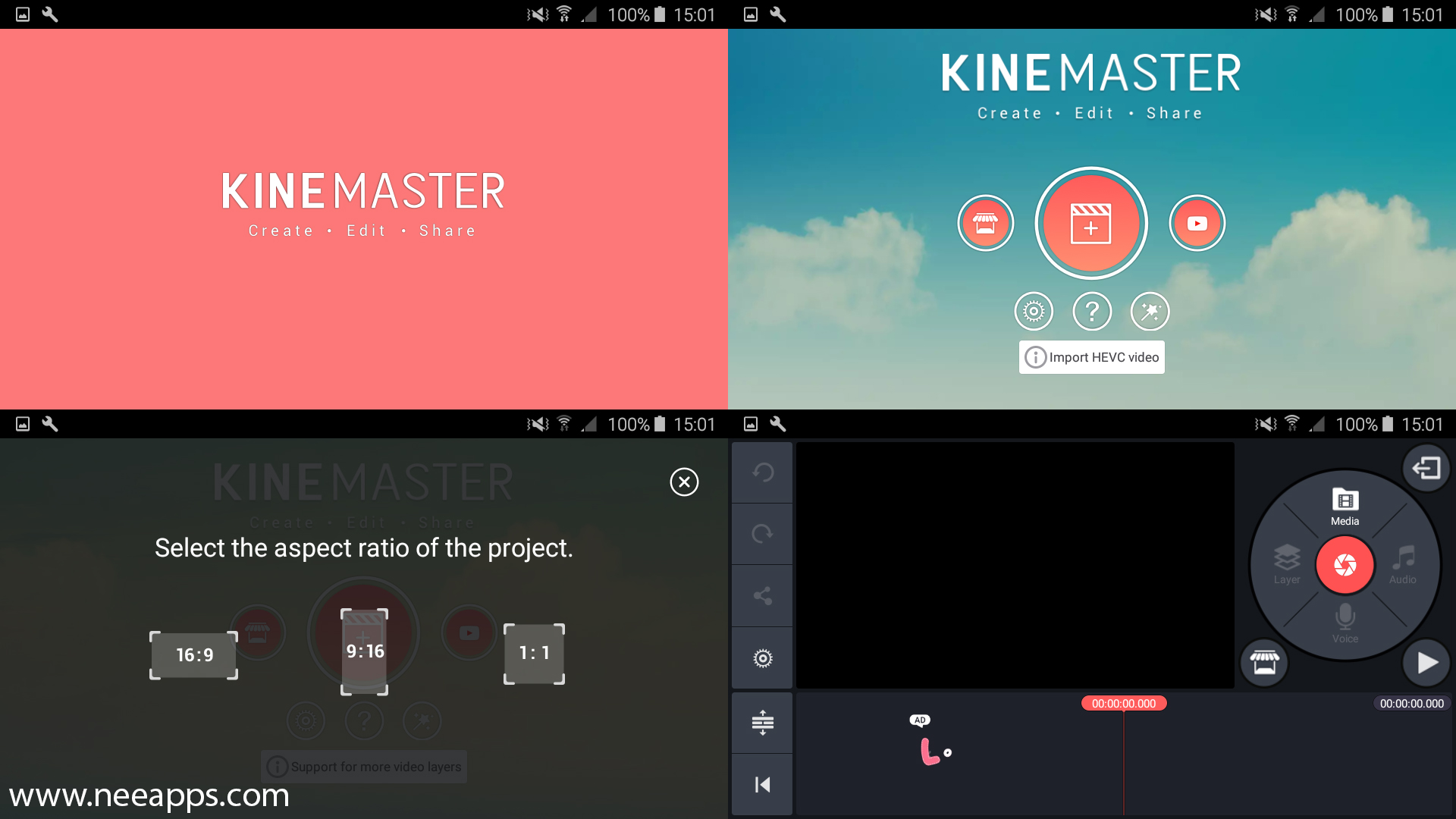
Task: Click the redo arrow in editor
Action: pyautogui.click(x=762, y=534)
